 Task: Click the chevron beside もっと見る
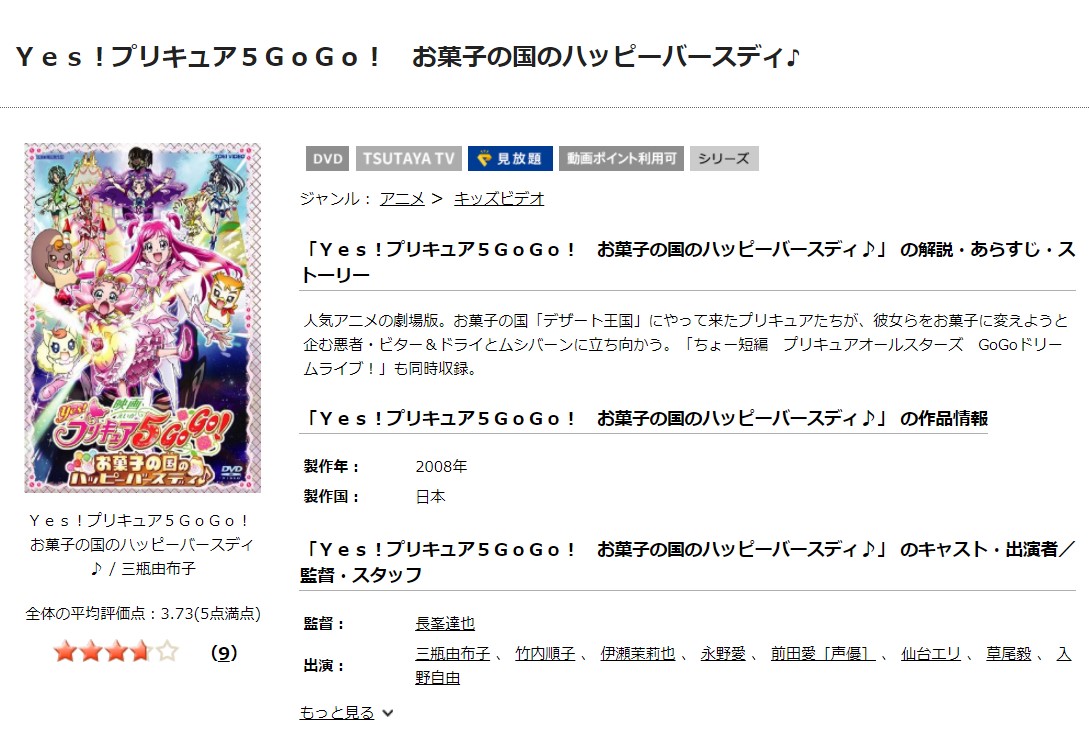(388, 713)
